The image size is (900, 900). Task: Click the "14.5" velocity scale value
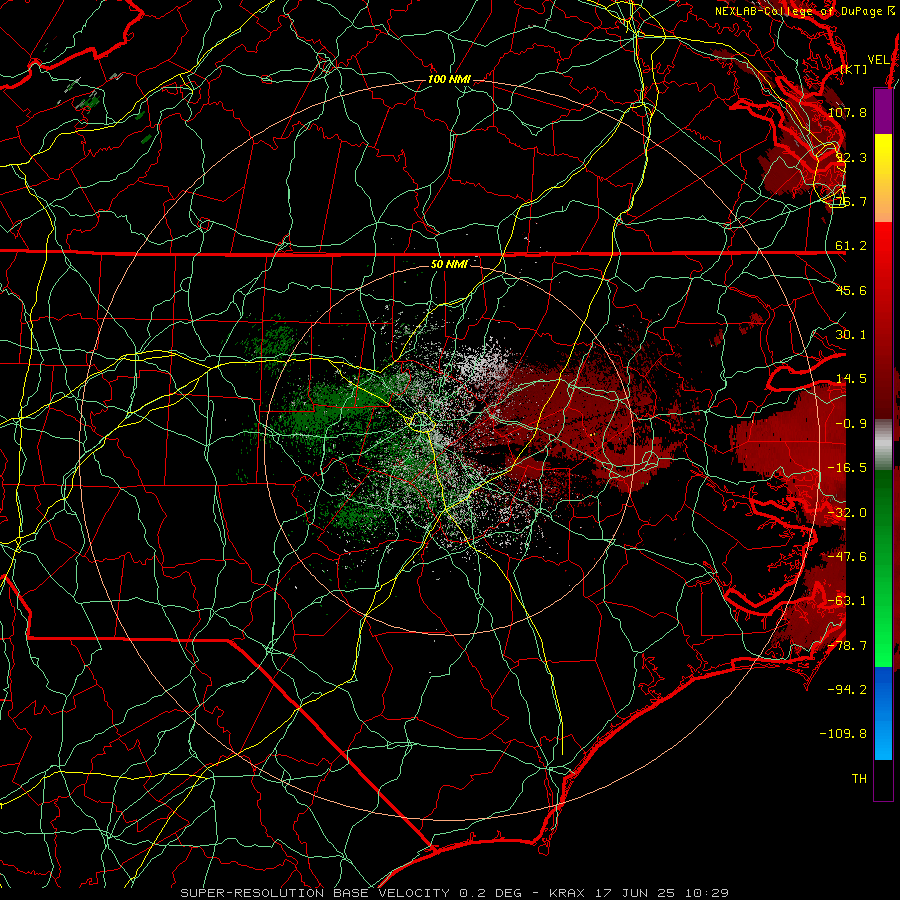[851, 379]
